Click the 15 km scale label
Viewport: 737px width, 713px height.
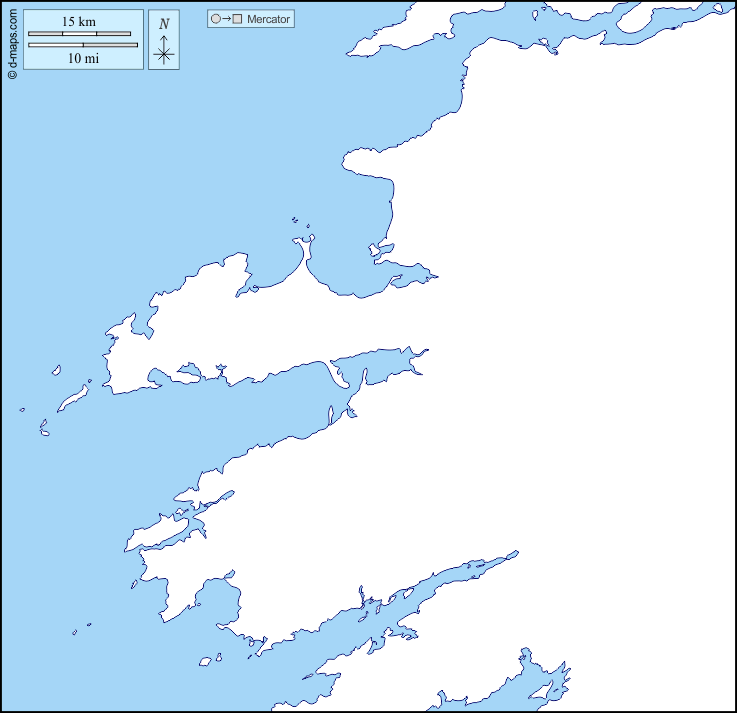(78, 22)
